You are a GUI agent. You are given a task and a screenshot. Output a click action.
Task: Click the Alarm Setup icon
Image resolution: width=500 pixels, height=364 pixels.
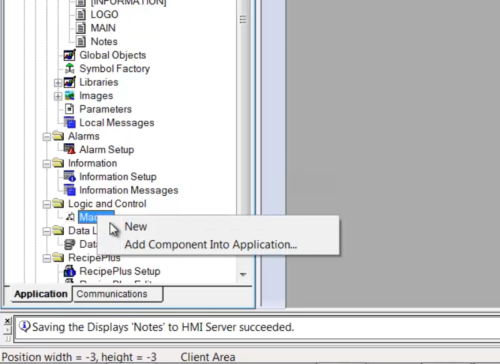[x=69, y=149]
